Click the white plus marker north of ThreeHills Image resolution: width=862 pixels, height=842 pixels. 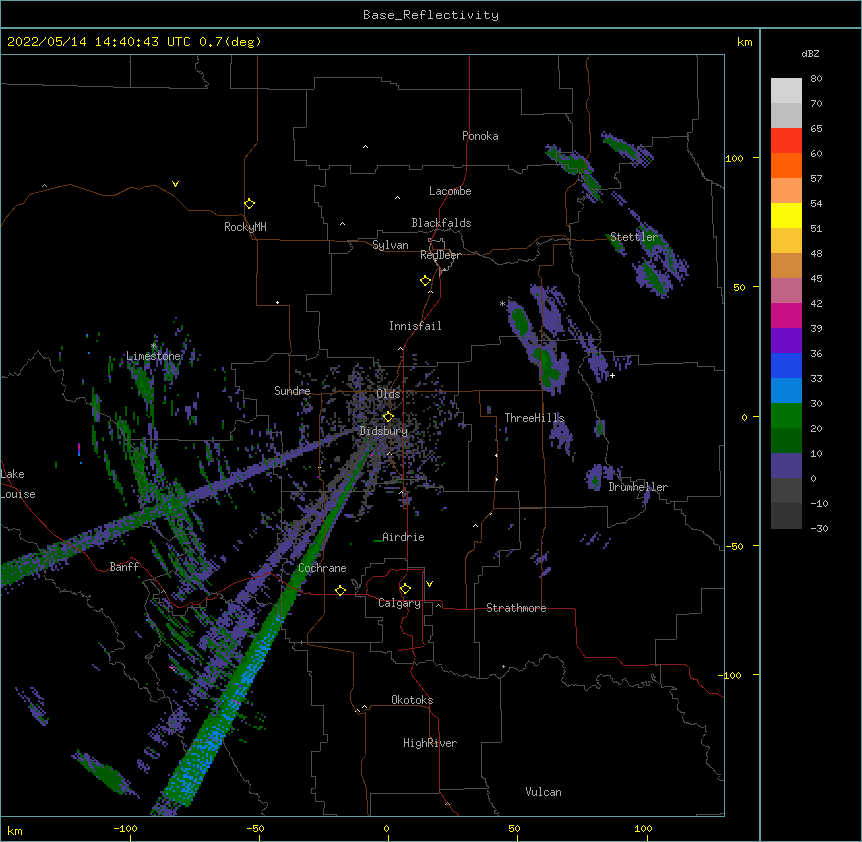612,375
